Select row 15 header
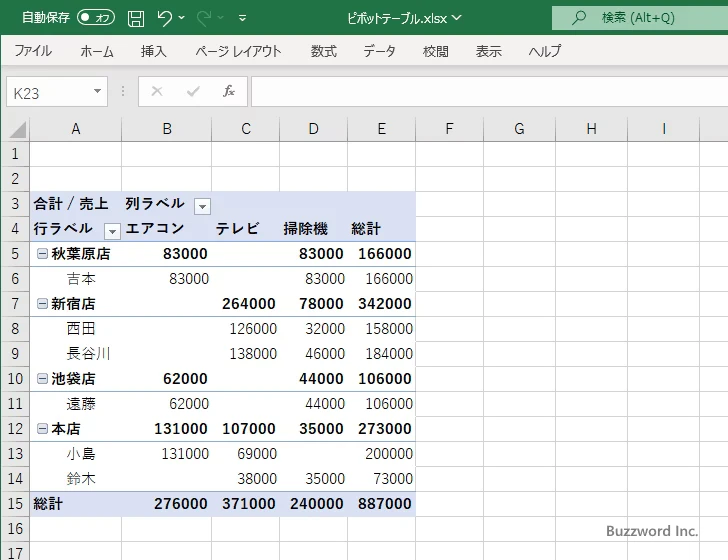This screenshot has width=728, height=560. [15, 503]
